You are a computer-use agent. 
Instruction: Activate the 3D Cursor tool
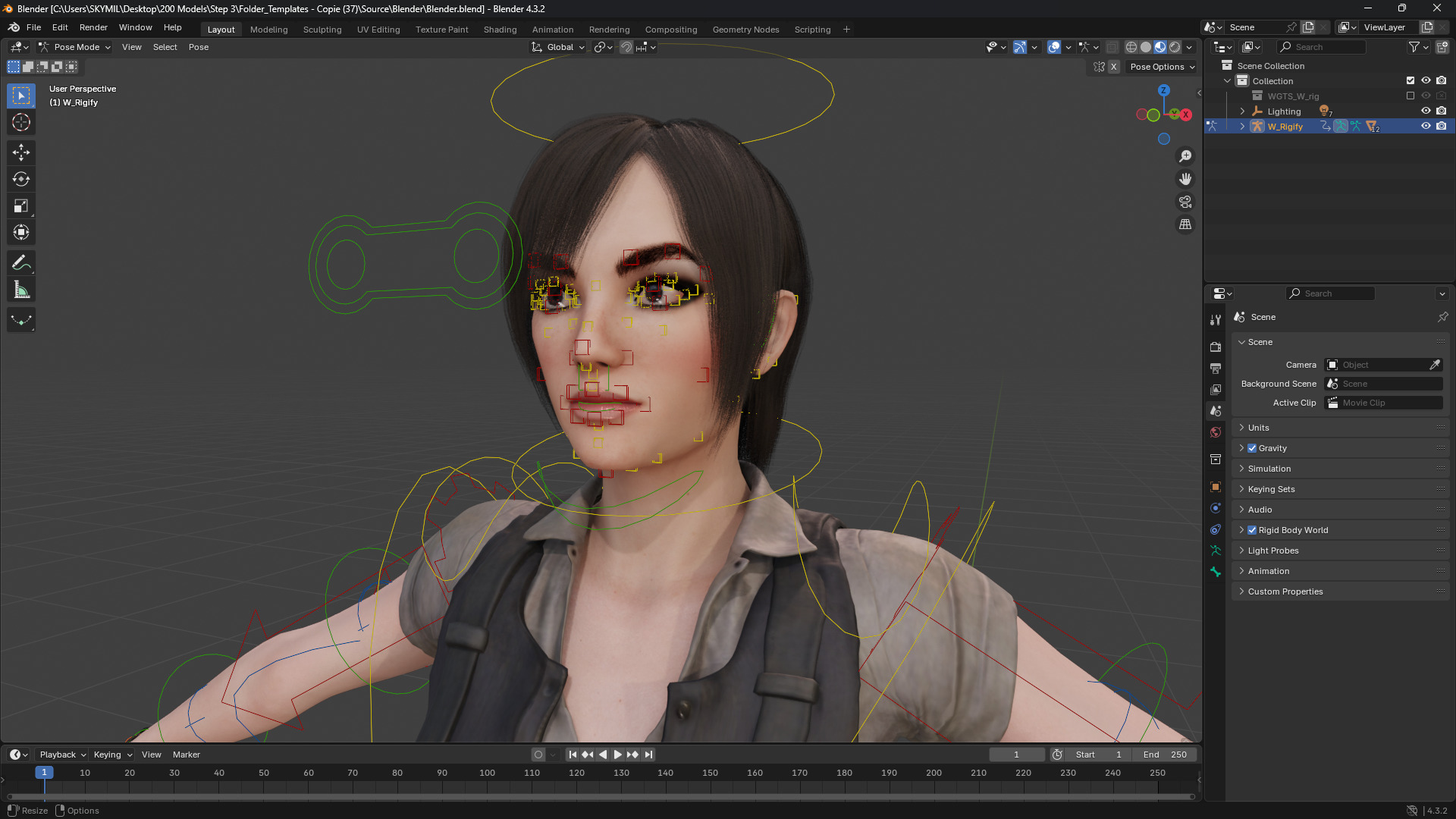click(21, 122)
